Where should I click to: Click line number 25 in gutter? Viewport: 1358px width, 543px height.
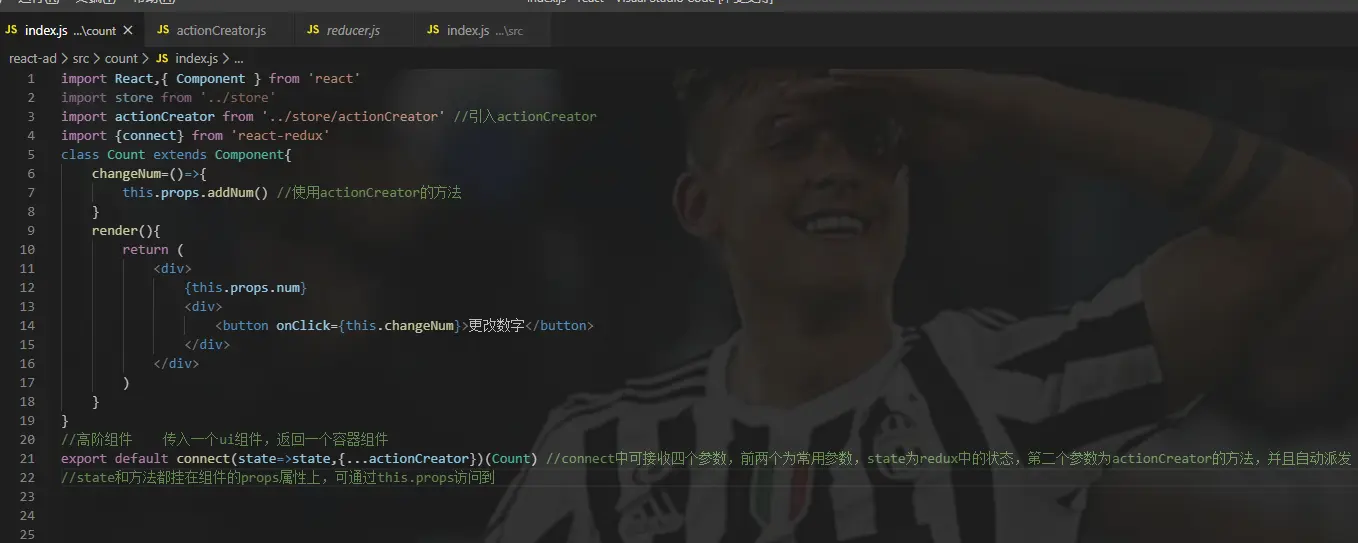tap(28, 535)
